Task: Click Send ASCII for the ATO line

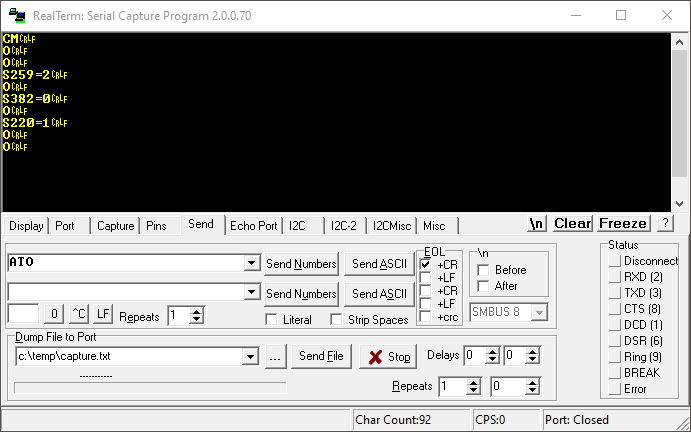Action: coord(378,264)
